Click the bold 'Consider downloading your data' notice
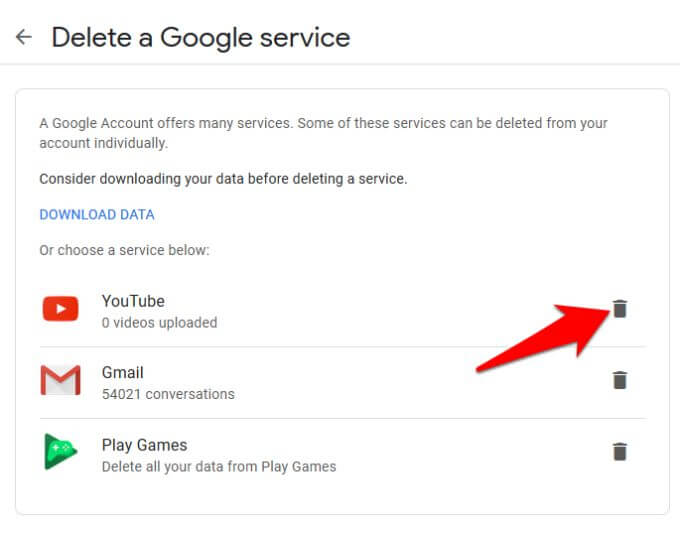The image size is (680, 533). pos(223,179)
